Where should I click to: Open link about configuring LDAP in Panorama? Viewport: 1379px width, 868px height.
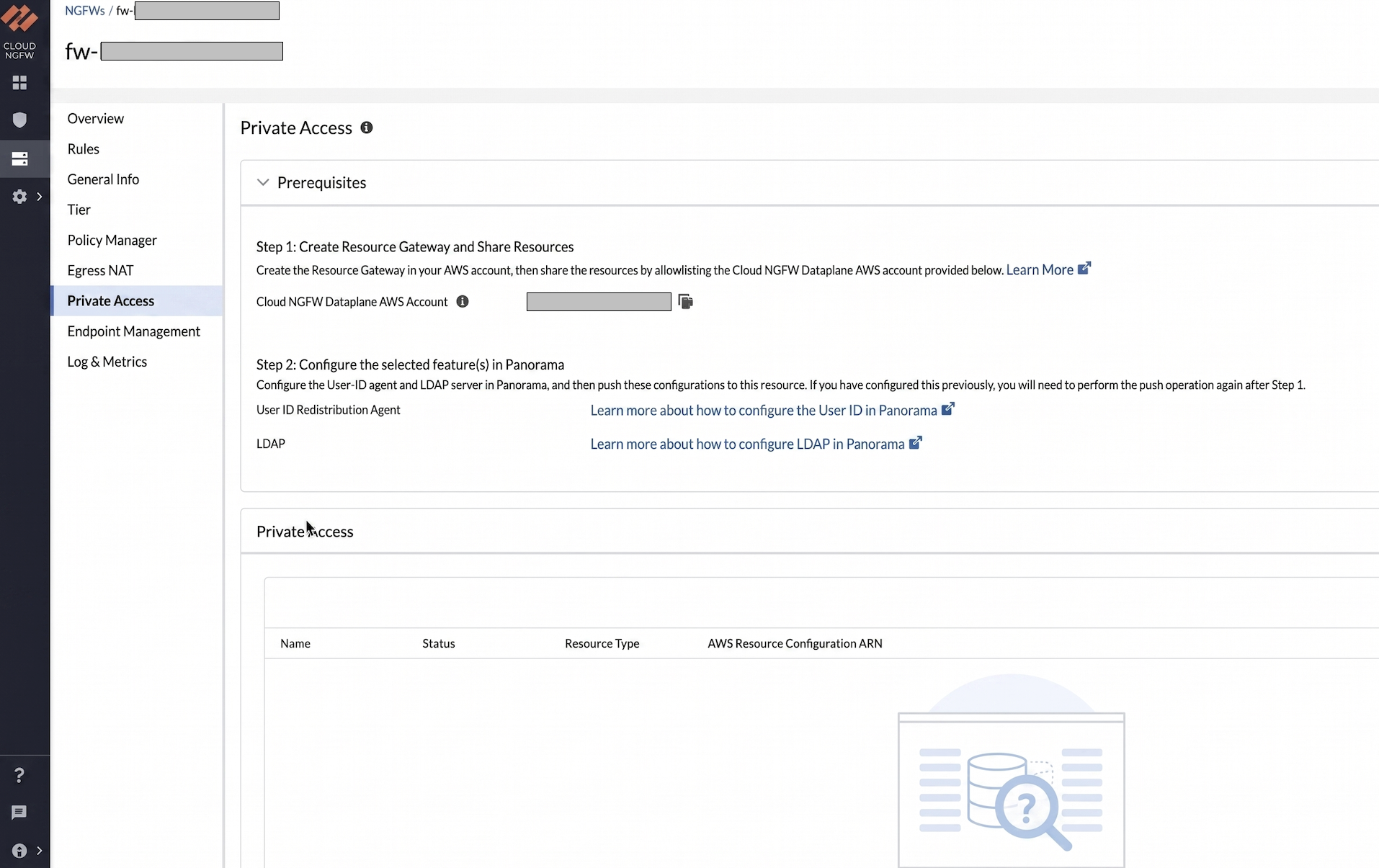(x=756, y=444)
